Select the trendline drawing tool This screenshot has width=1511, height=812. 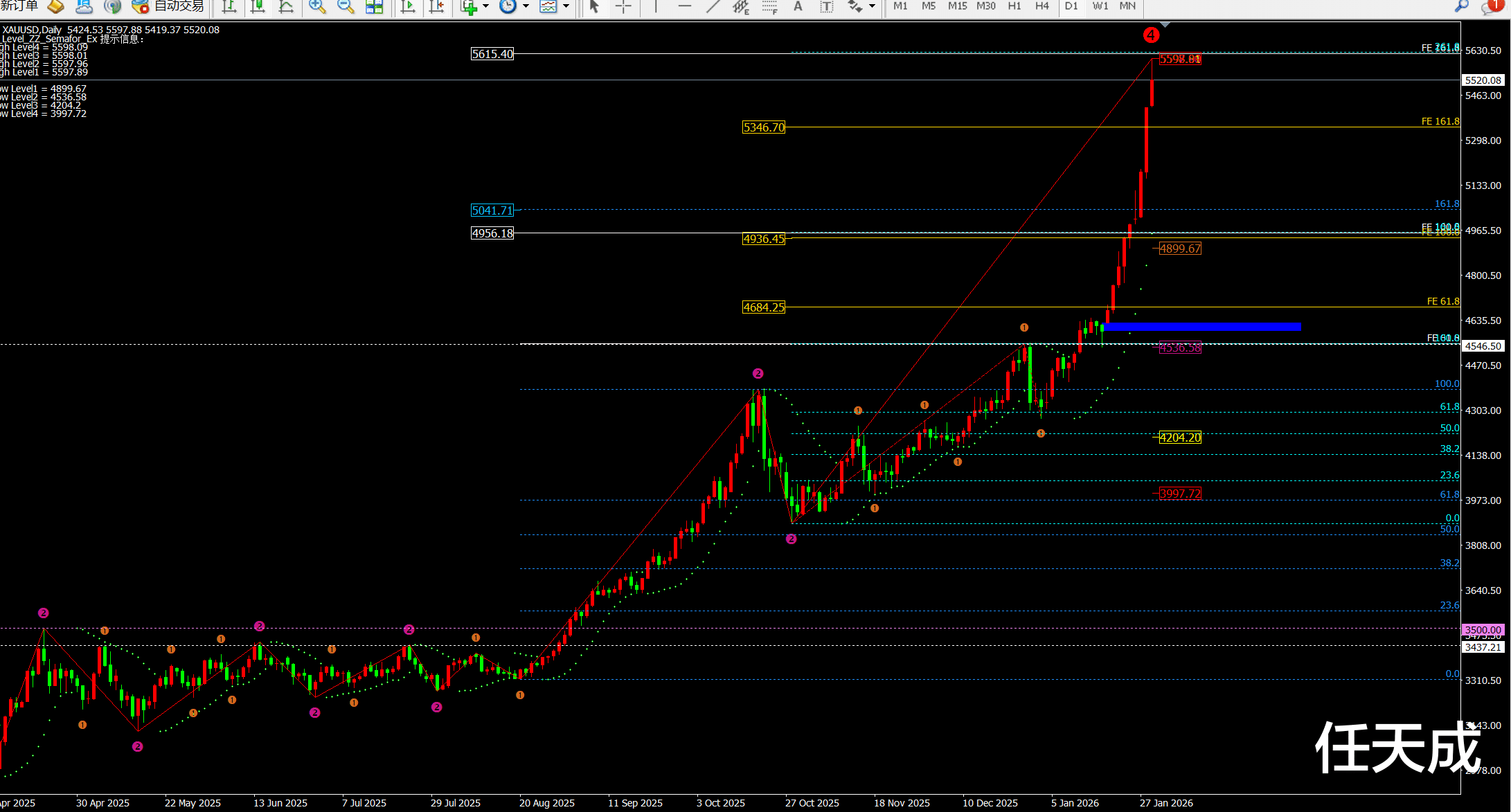point(713,6)
